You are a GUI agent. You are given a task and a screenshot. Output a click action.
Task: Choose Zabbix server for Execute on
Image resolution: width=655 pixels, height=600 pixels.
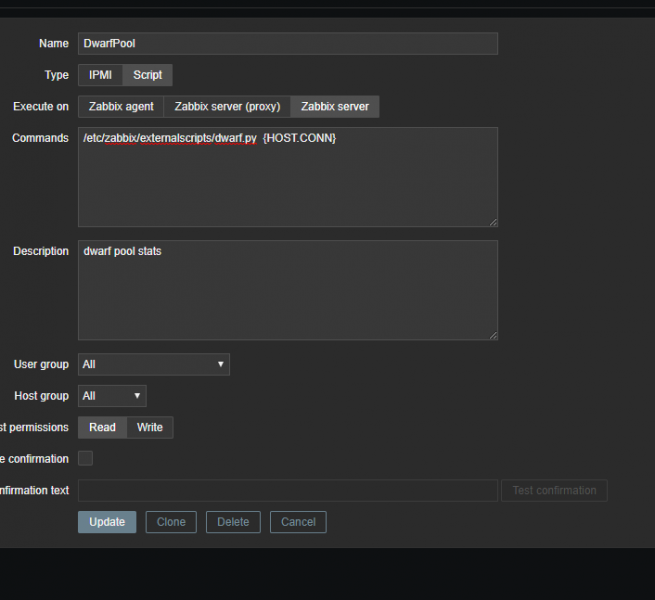click(x=335, y=107)
